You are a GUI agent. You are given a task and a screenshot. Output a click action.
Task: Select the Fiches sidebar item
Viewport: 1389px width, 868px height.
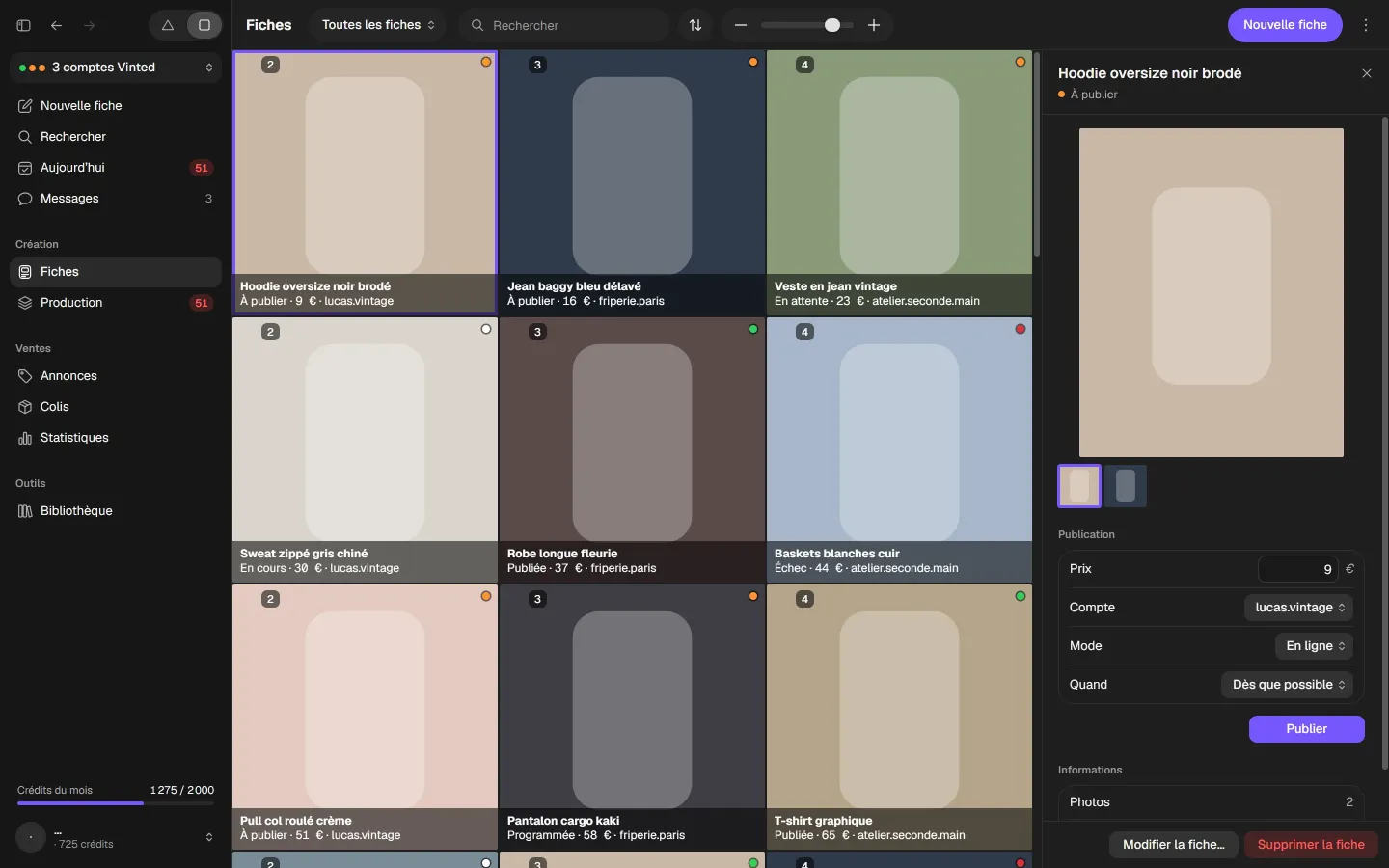point(116,272)
